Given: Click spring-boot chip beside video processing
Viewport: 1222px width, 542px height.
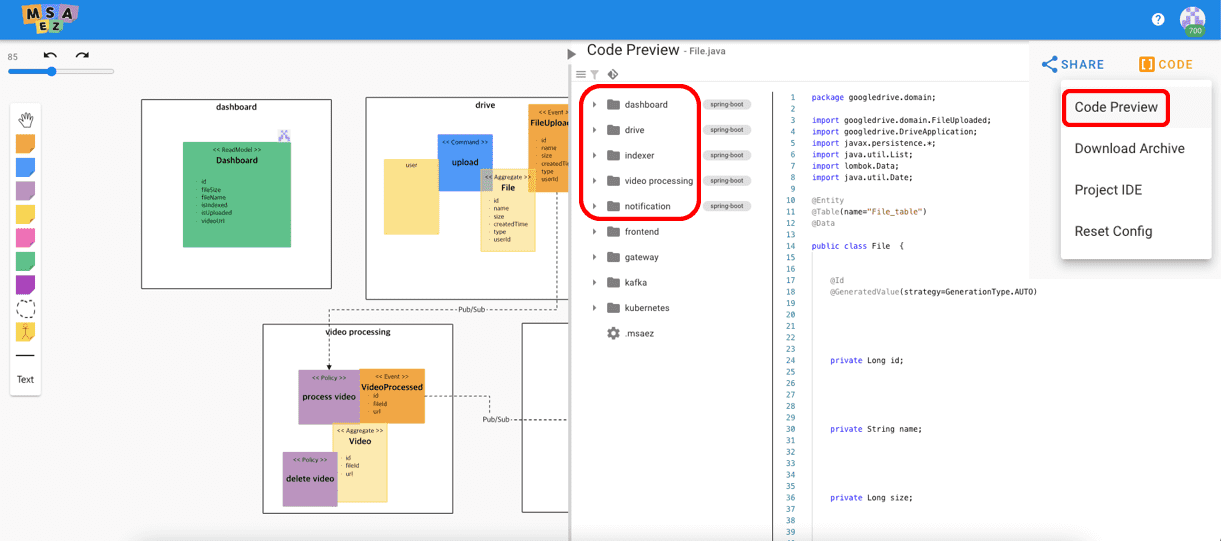Looking at the screenshot, I should (x=726, y=181).
